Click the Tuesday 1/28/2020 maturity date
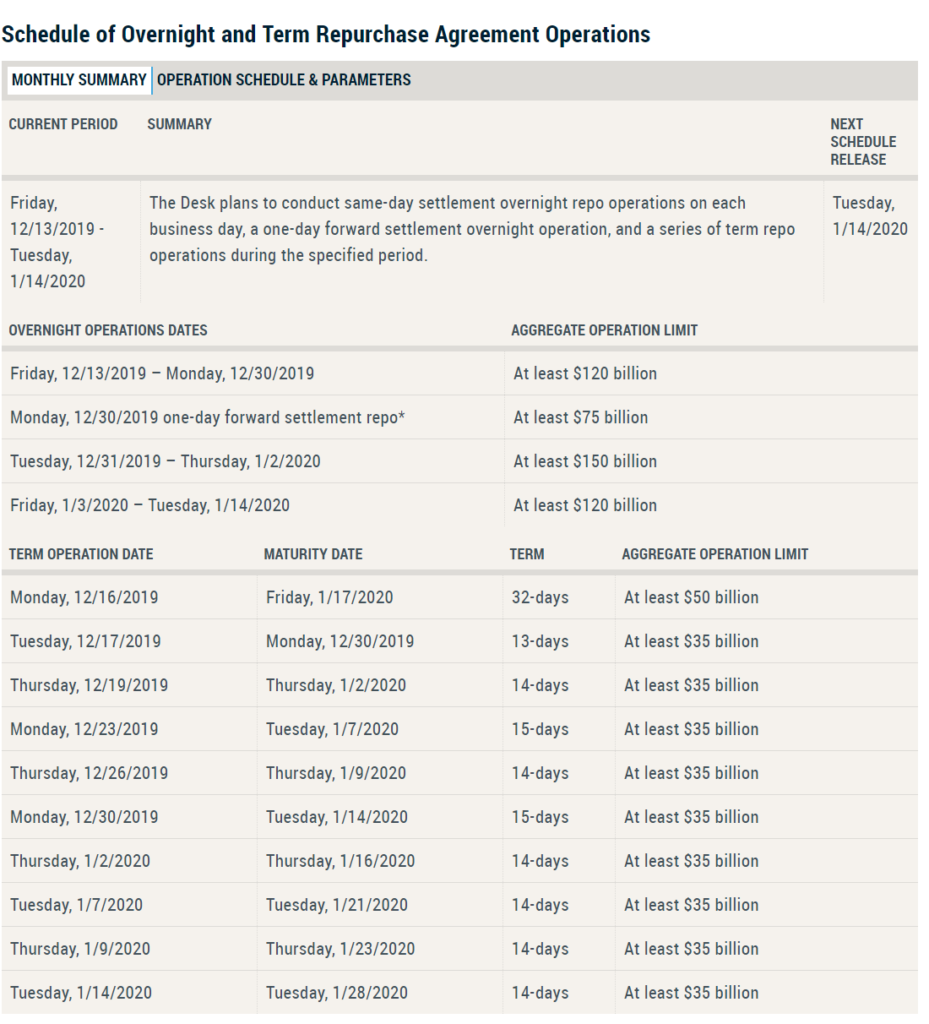 coord(337,993)
